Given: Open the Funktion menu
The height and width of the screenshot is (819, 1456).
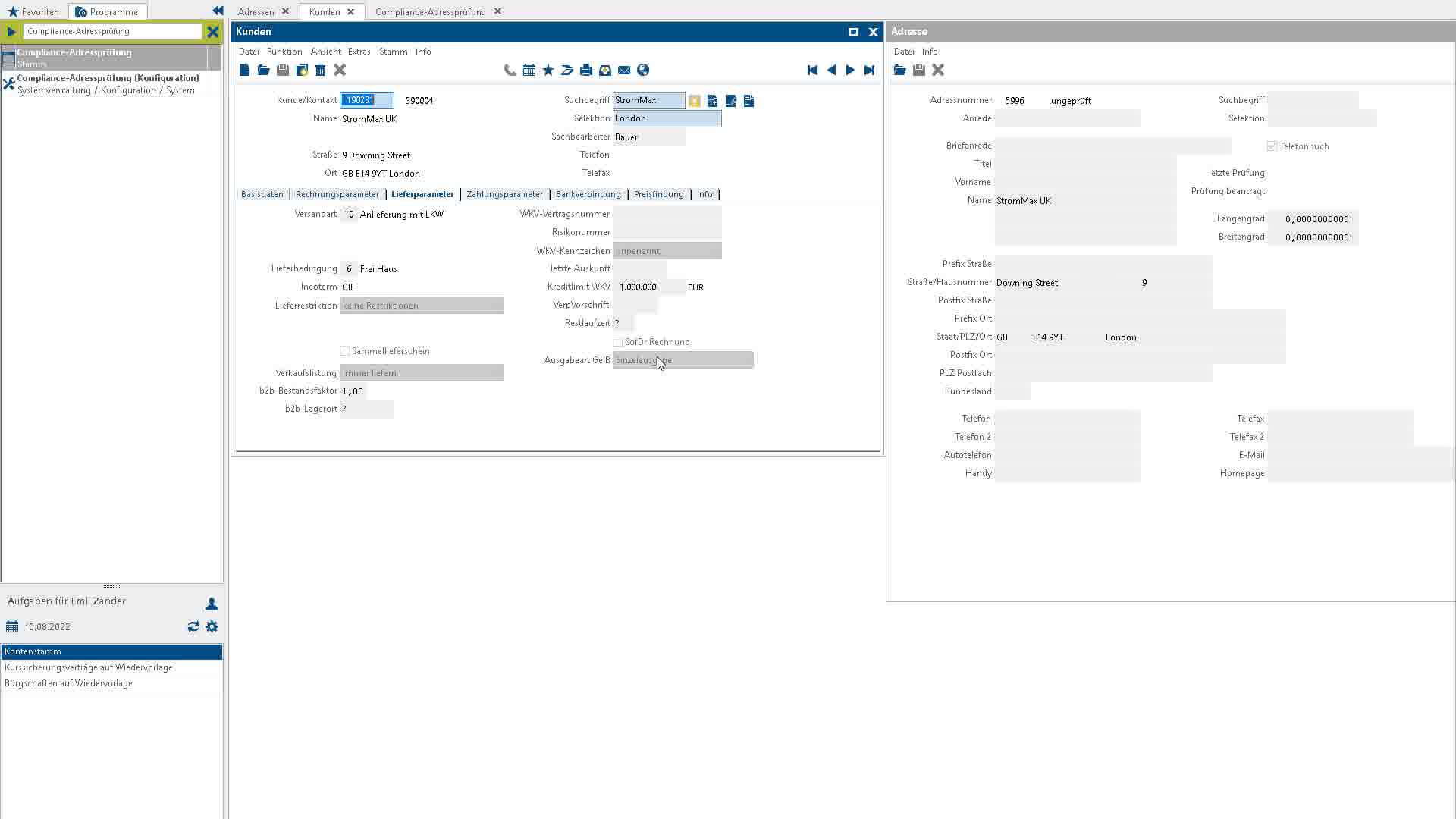Looking at the screenshot, I should click(284, 52).
